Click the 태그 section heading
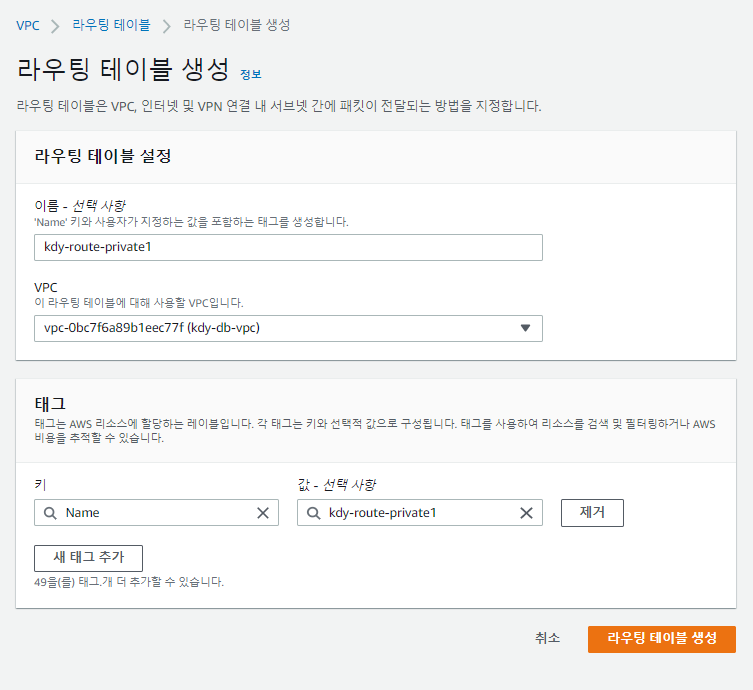The image size is (753, 690). [50, 404]
